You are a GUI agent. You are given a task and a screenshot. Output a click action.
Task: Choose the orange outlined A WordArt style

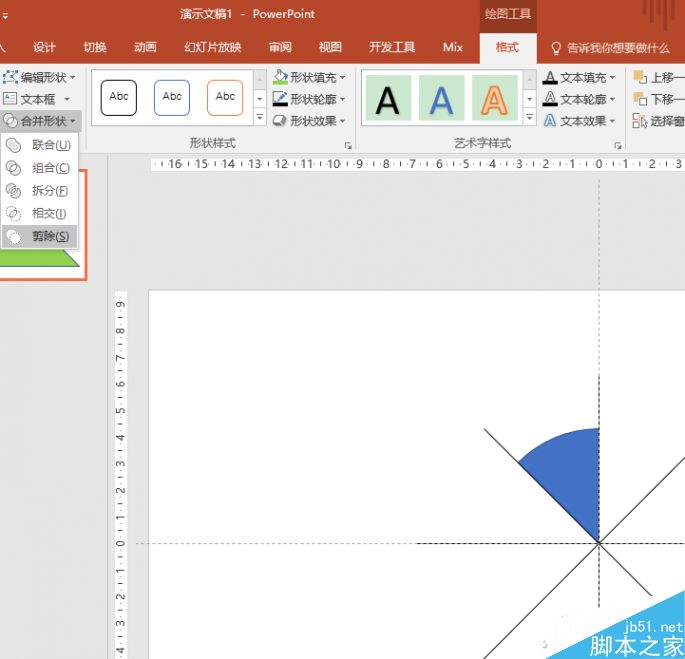pos(493,98)
